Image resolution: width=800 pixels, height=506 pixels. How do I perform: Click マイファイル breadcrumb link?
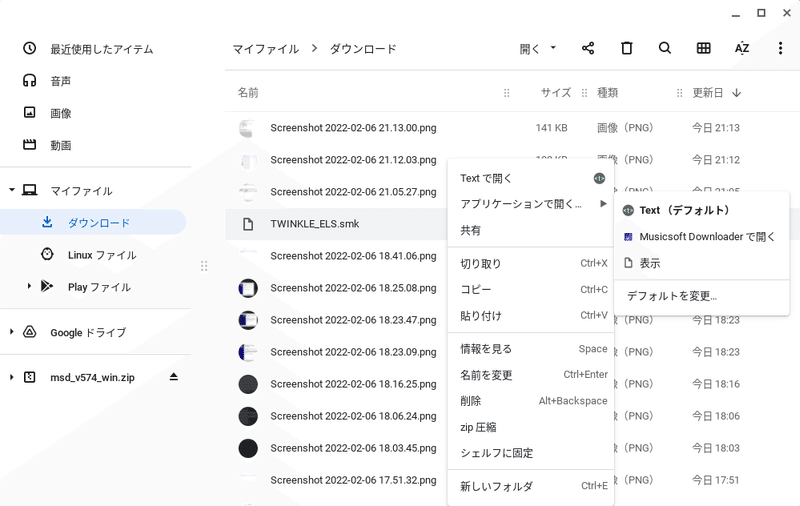point(265,49)
